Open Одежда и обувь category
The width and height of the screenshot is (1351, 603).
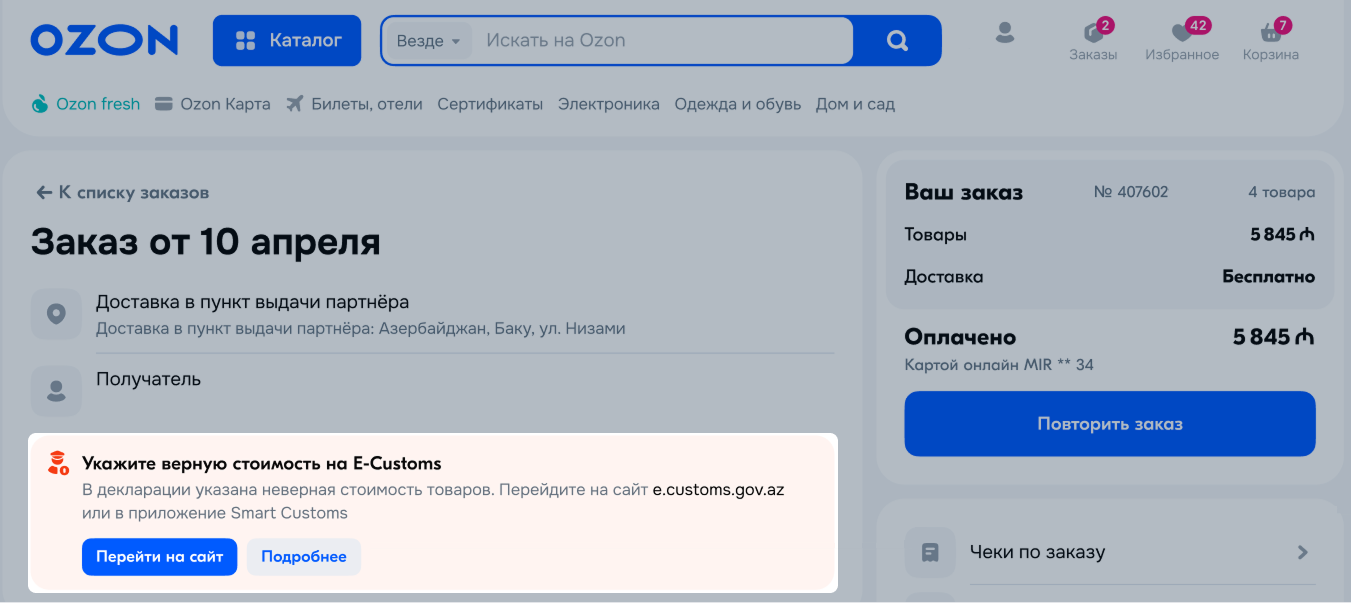[738, 104]
